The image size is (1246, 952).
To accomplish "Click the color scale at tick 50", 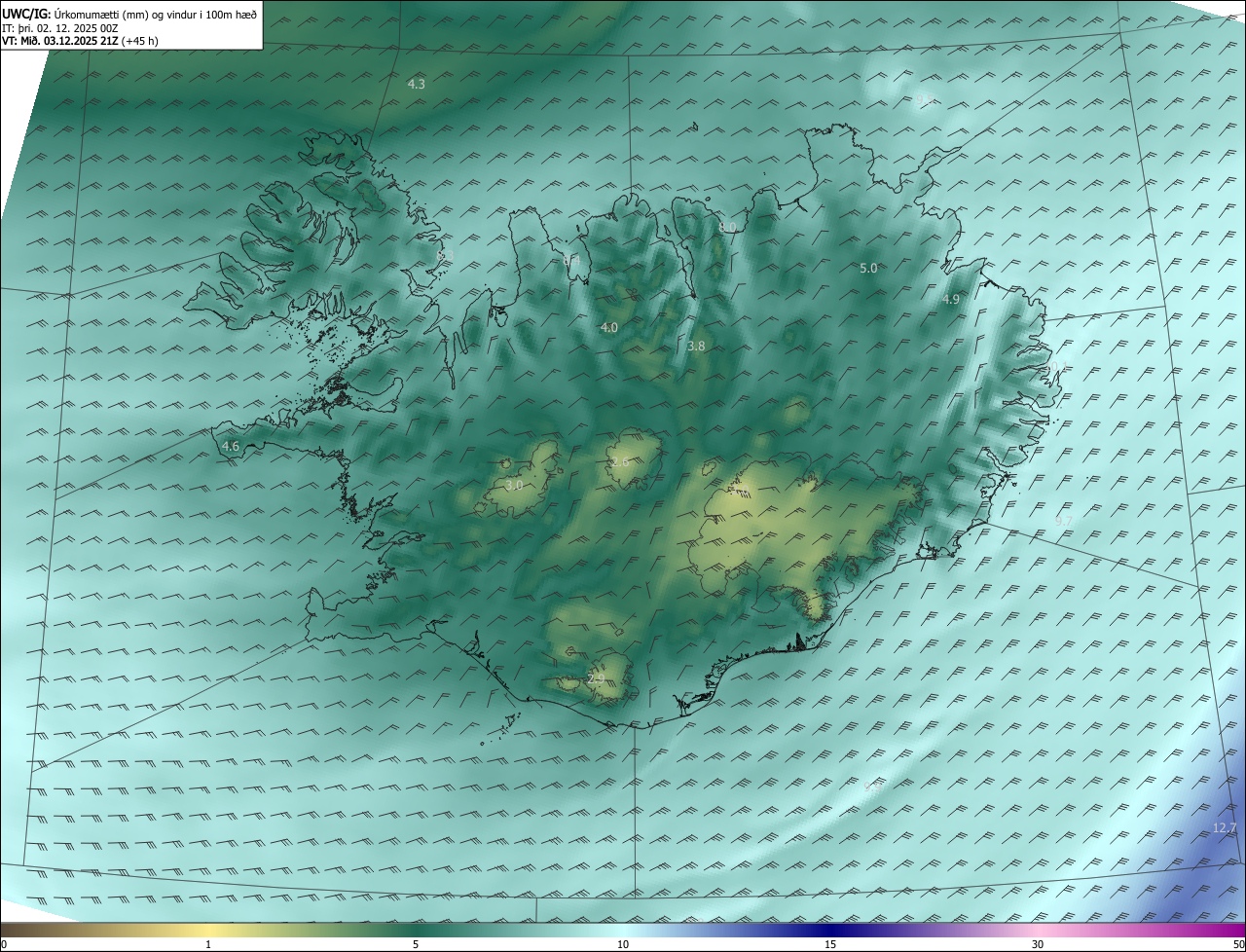I will 1238,944.
